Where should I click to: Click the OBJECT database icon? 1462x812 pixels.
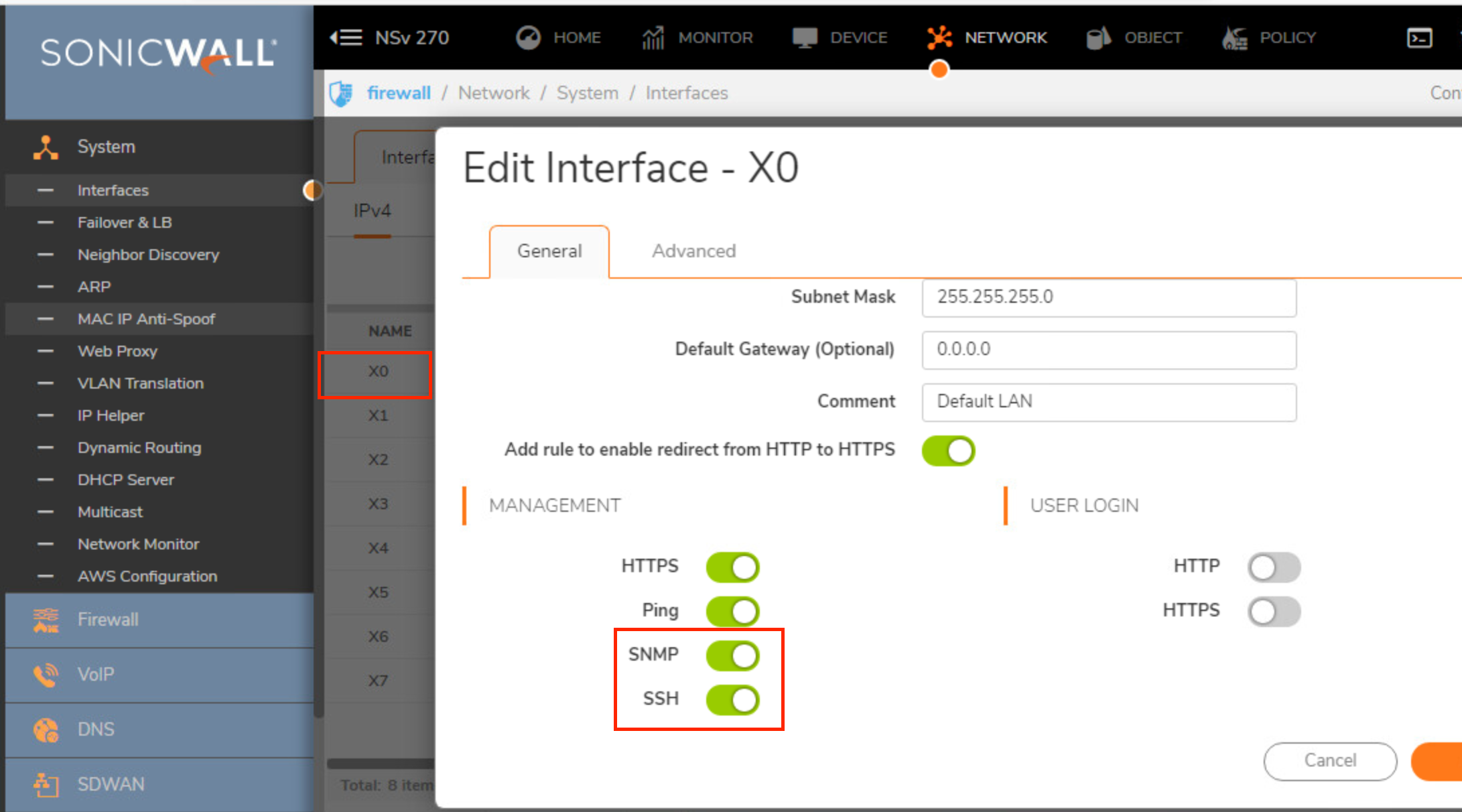[1098, 38]
